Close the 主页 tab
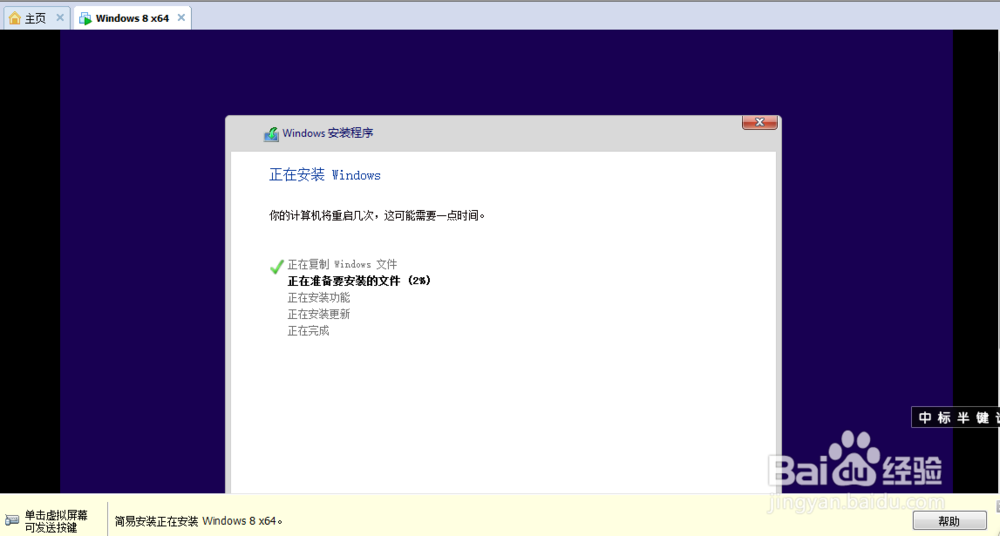 60,18
